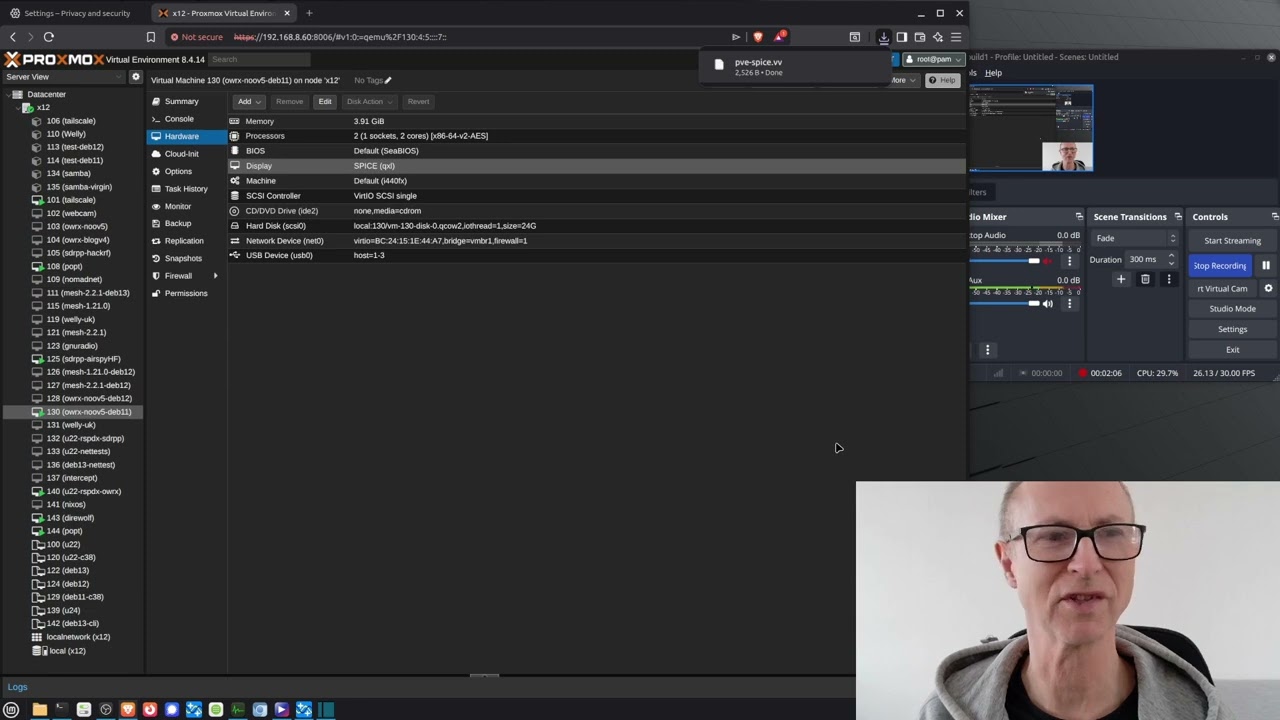
Task: Open the Files folder in the taskbar
Action: 40,710
